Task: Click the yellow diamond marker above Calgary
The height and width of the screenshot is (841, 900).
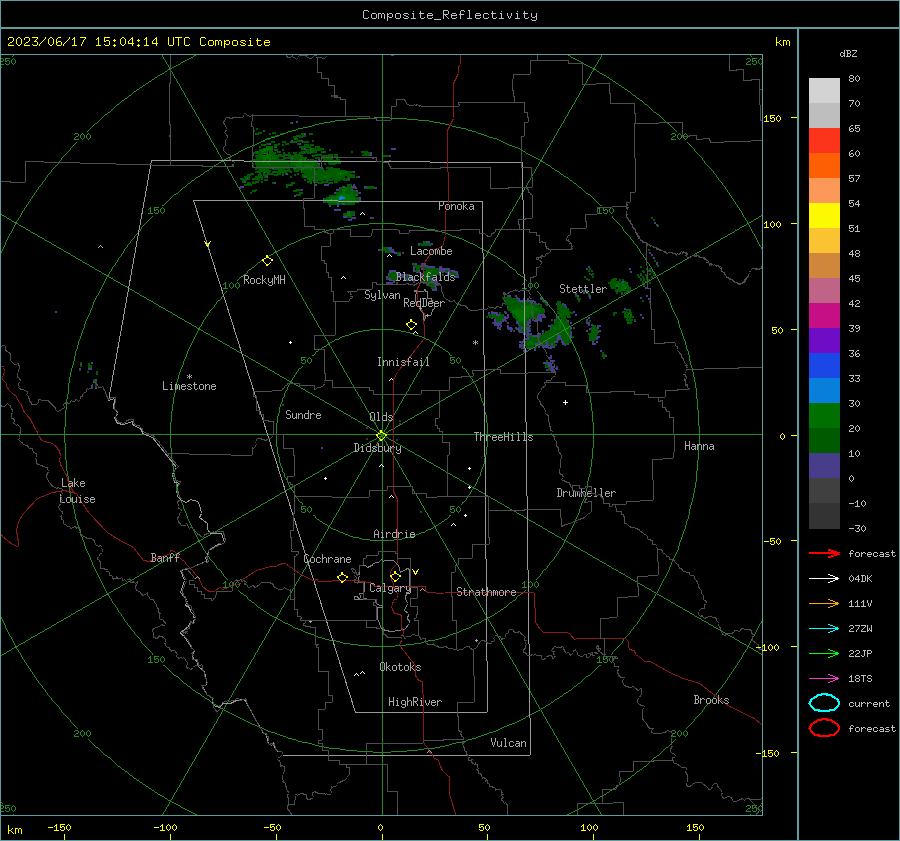Action: pos(395,576)
